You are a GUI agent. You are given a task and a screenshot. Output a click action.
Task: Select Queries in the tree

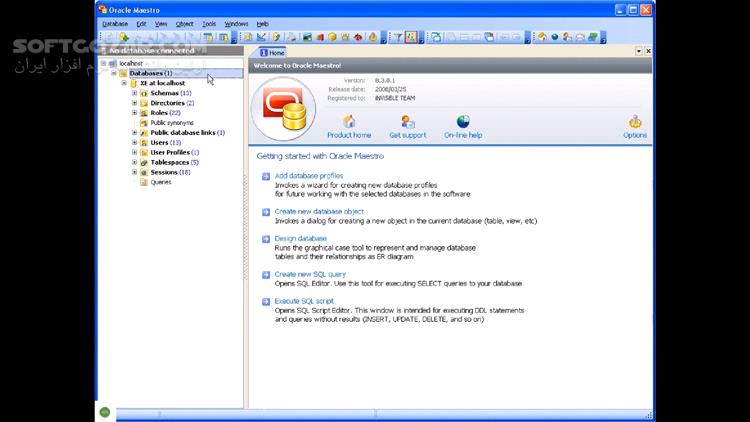click(x=161, y=182)
